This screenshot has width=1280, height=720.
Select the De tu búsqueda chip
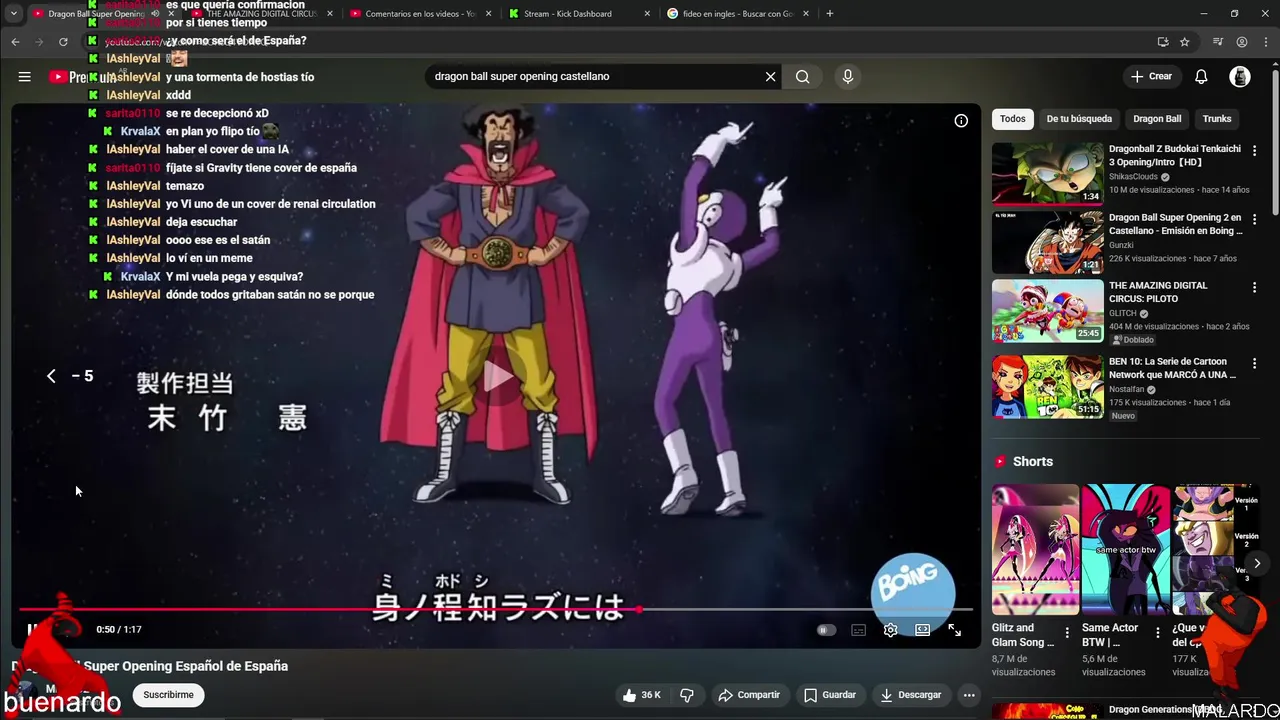tap(1079, 119)
